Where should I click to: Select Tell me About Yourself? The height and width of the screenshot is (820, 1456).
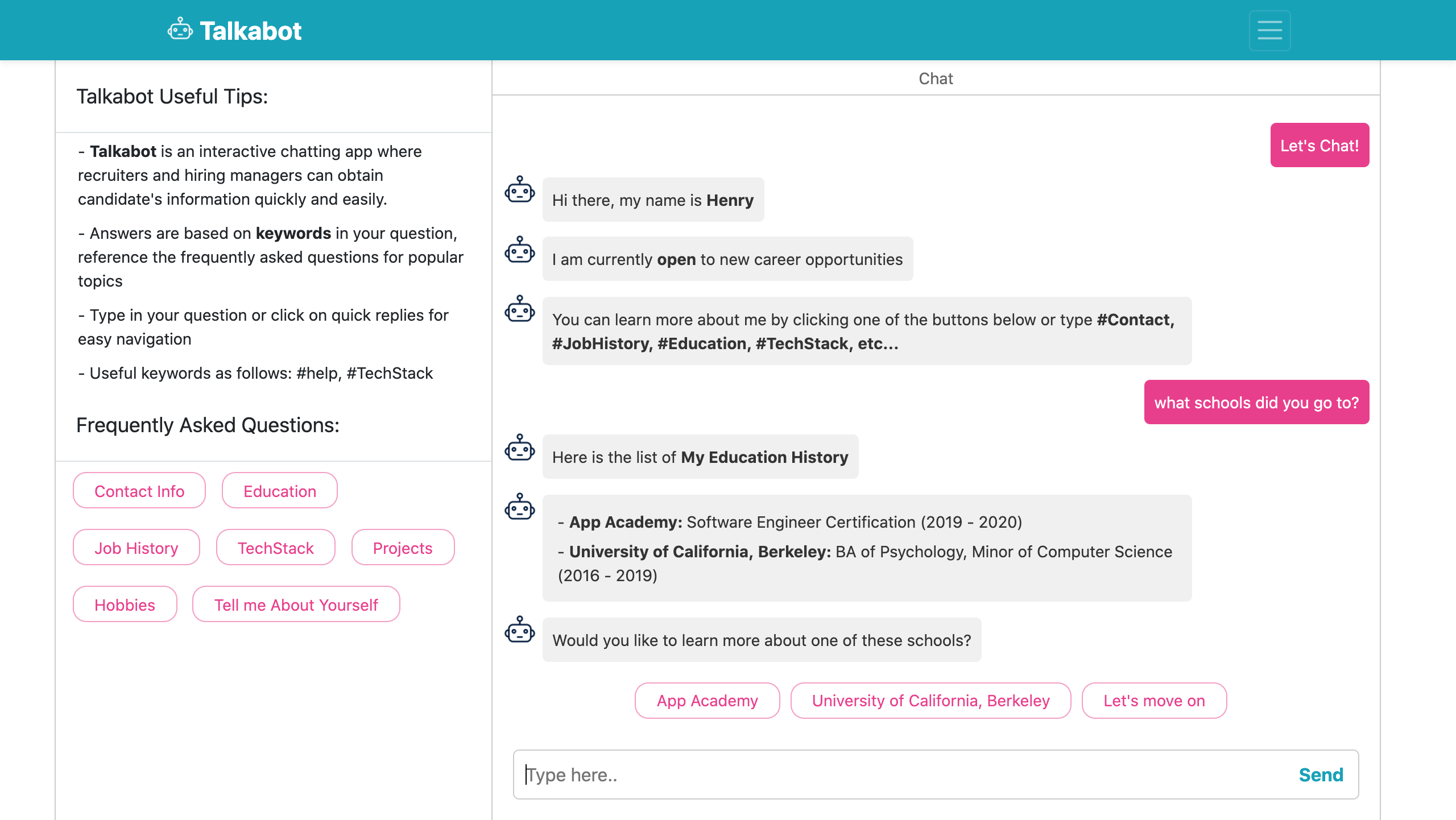[296, 604]
